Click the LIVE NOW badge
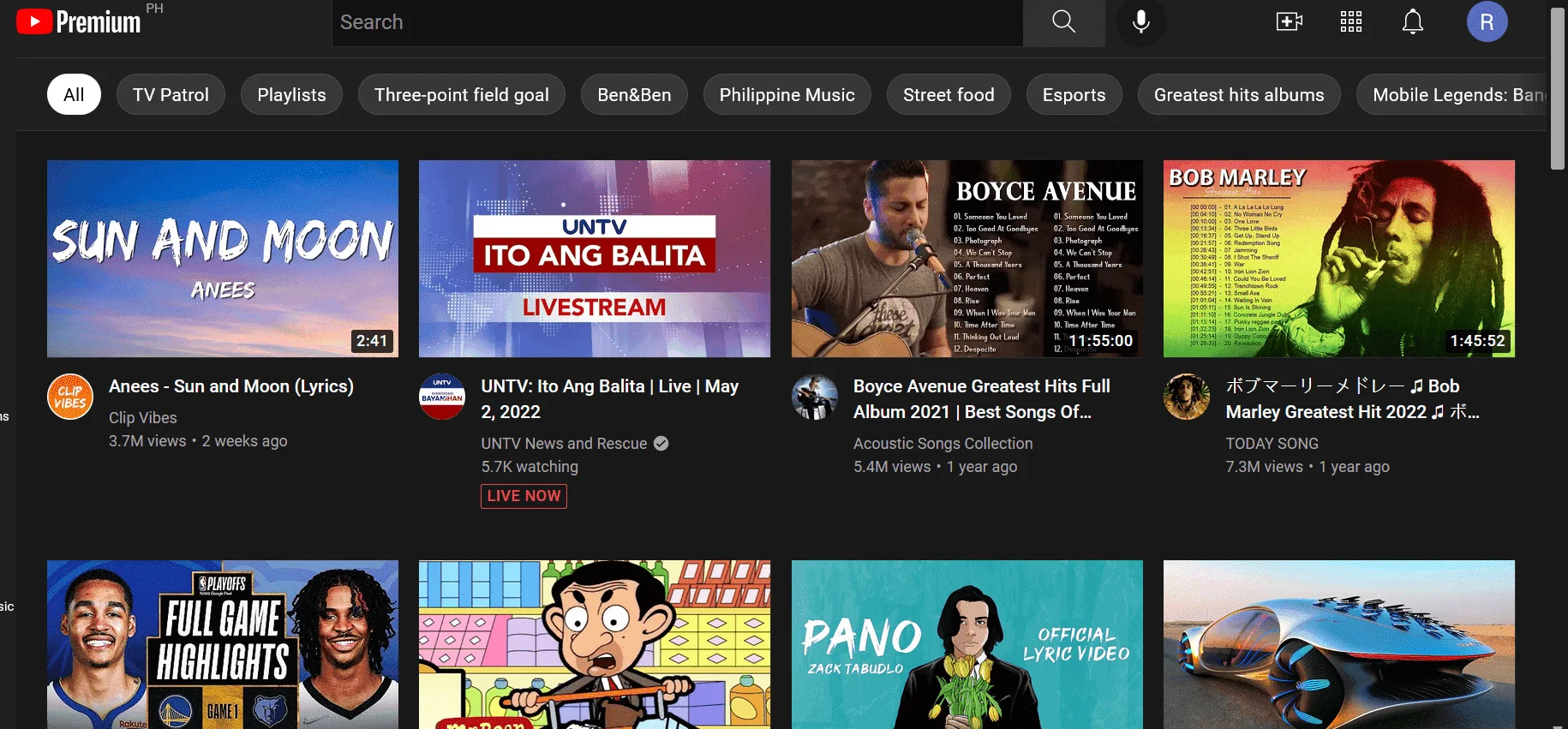 coord(524,496)
